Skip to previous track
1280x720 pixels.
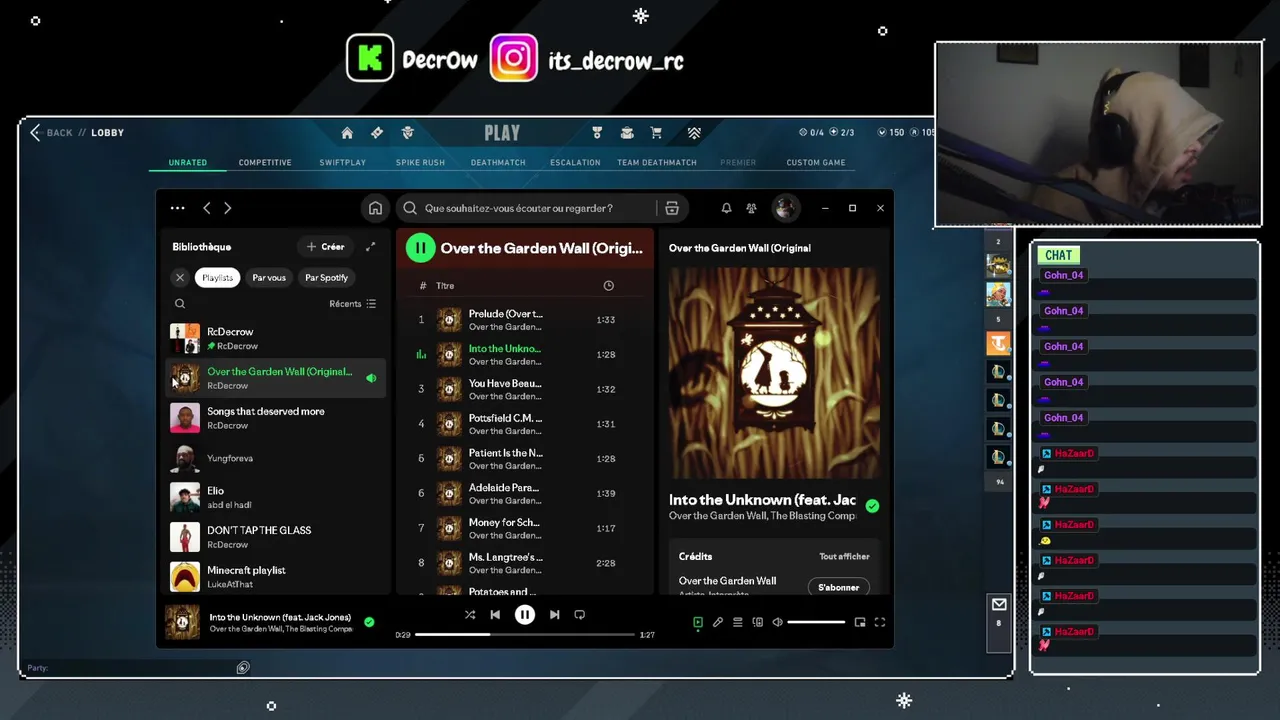[x=495, y=615]
